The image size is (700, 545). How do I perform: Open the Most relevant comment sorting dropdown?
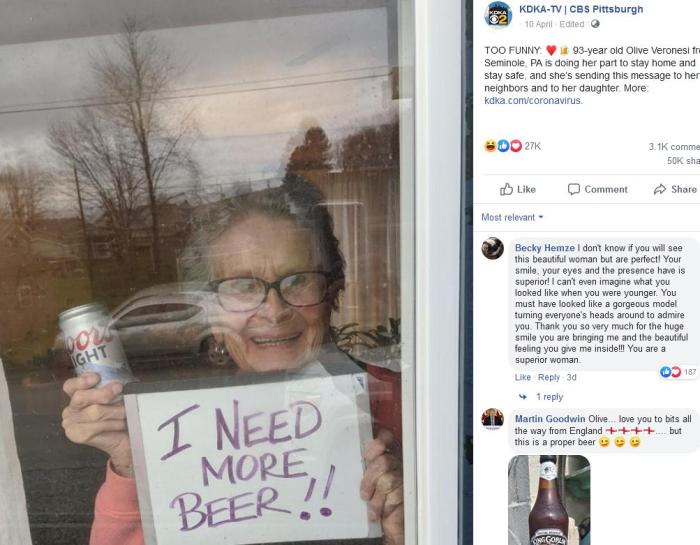click(512, 217)
